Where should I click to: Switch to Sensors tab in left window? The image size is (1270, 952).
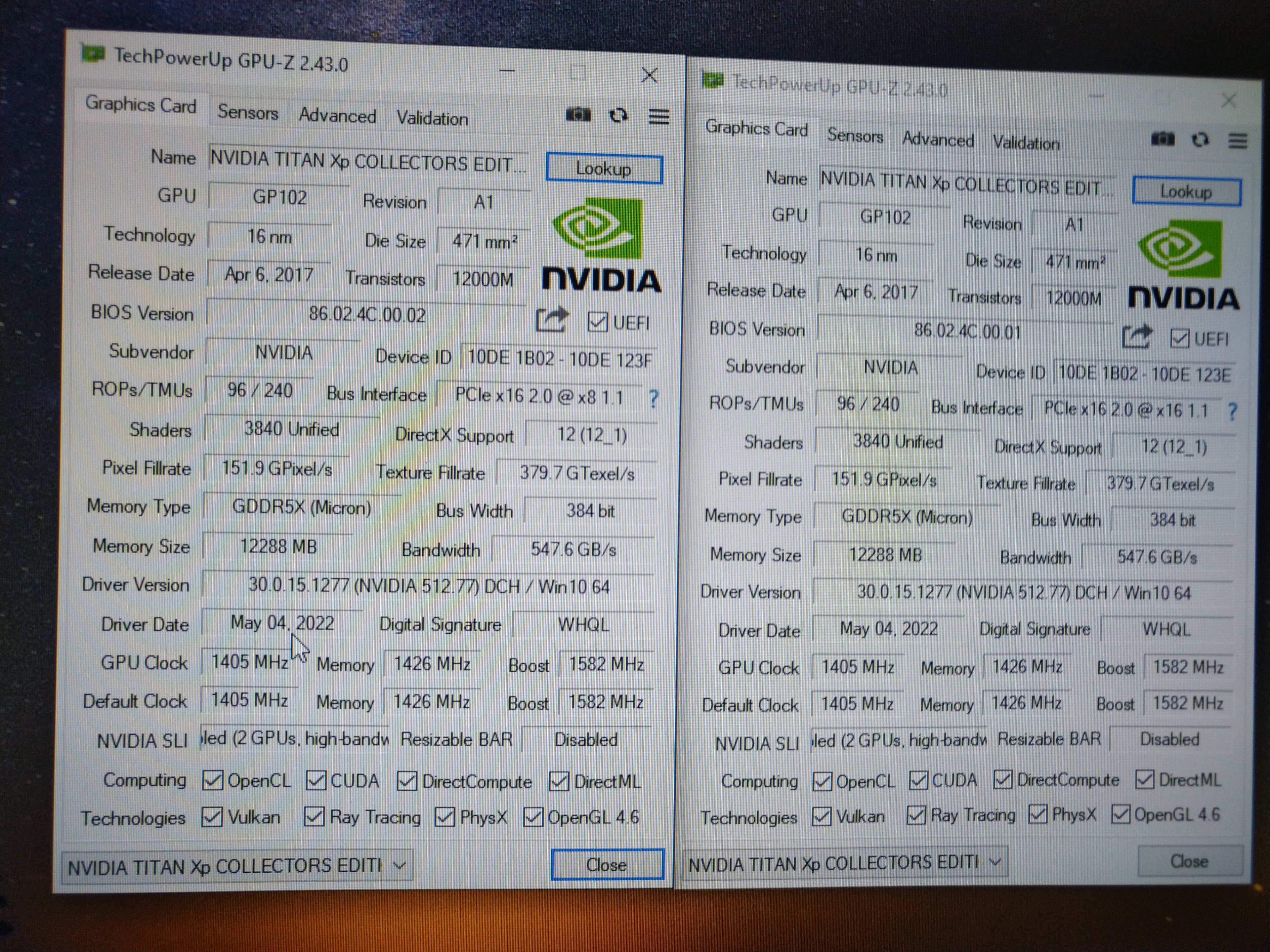tap(247, 112)
